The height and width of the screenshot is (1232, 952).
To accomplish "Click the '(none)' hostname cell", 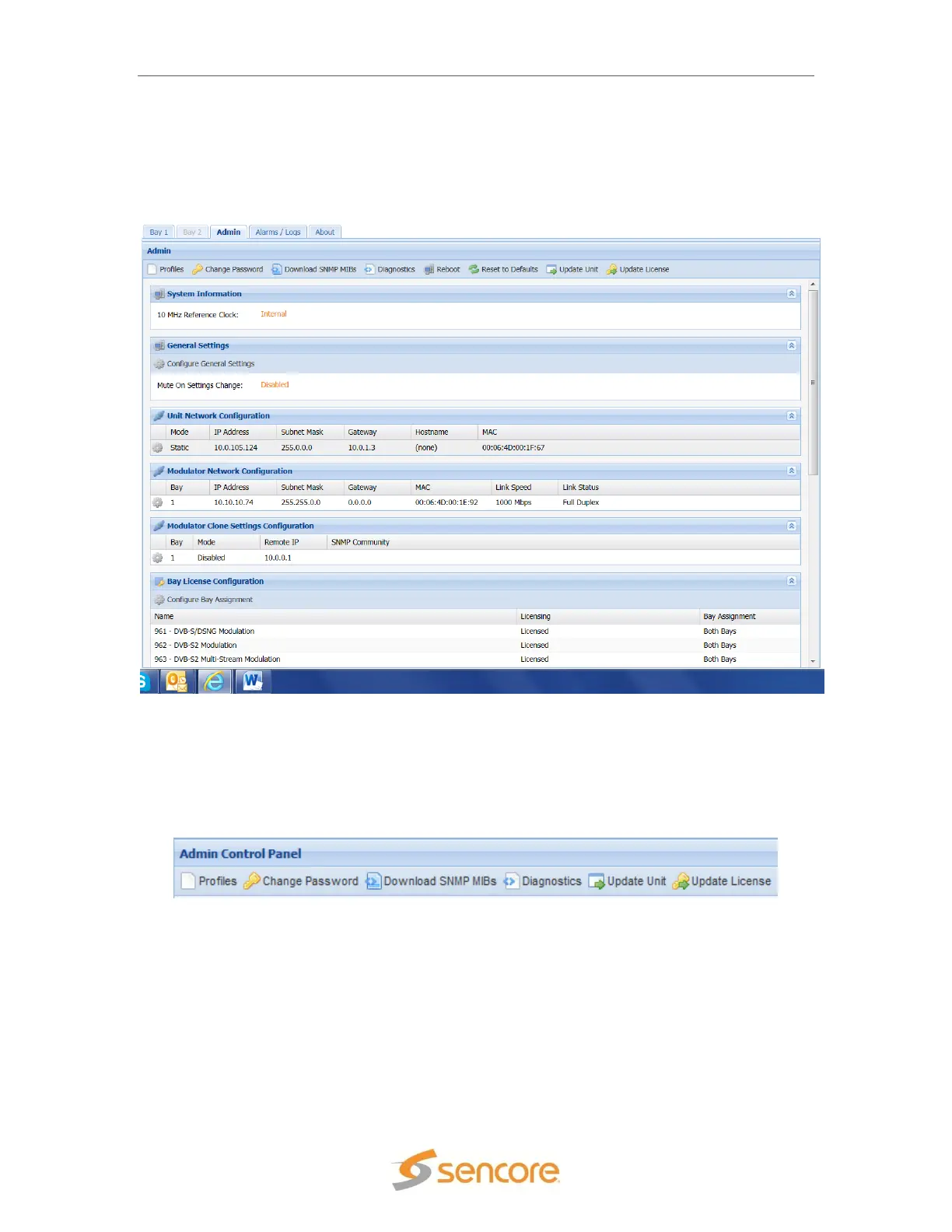I will point(426,448).
